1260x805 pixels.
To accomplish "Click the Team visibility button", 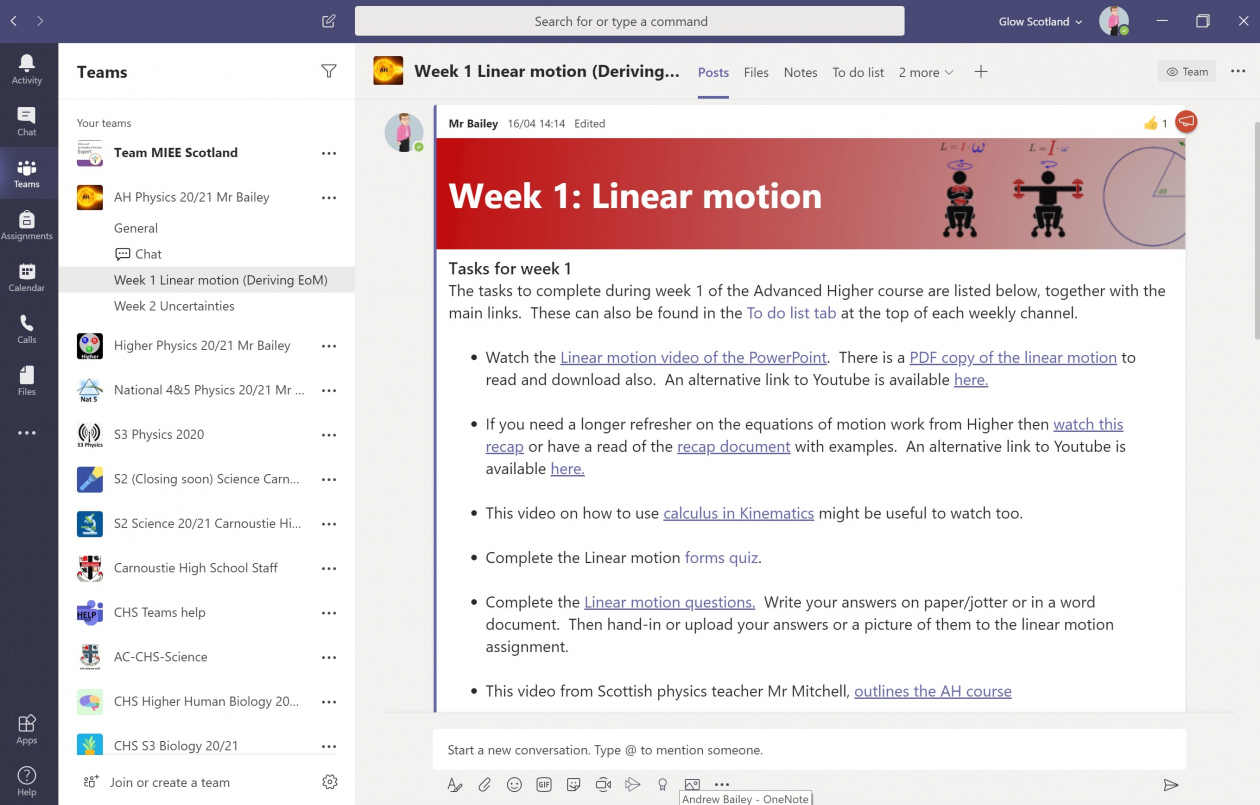I will tap(1187, 71).
